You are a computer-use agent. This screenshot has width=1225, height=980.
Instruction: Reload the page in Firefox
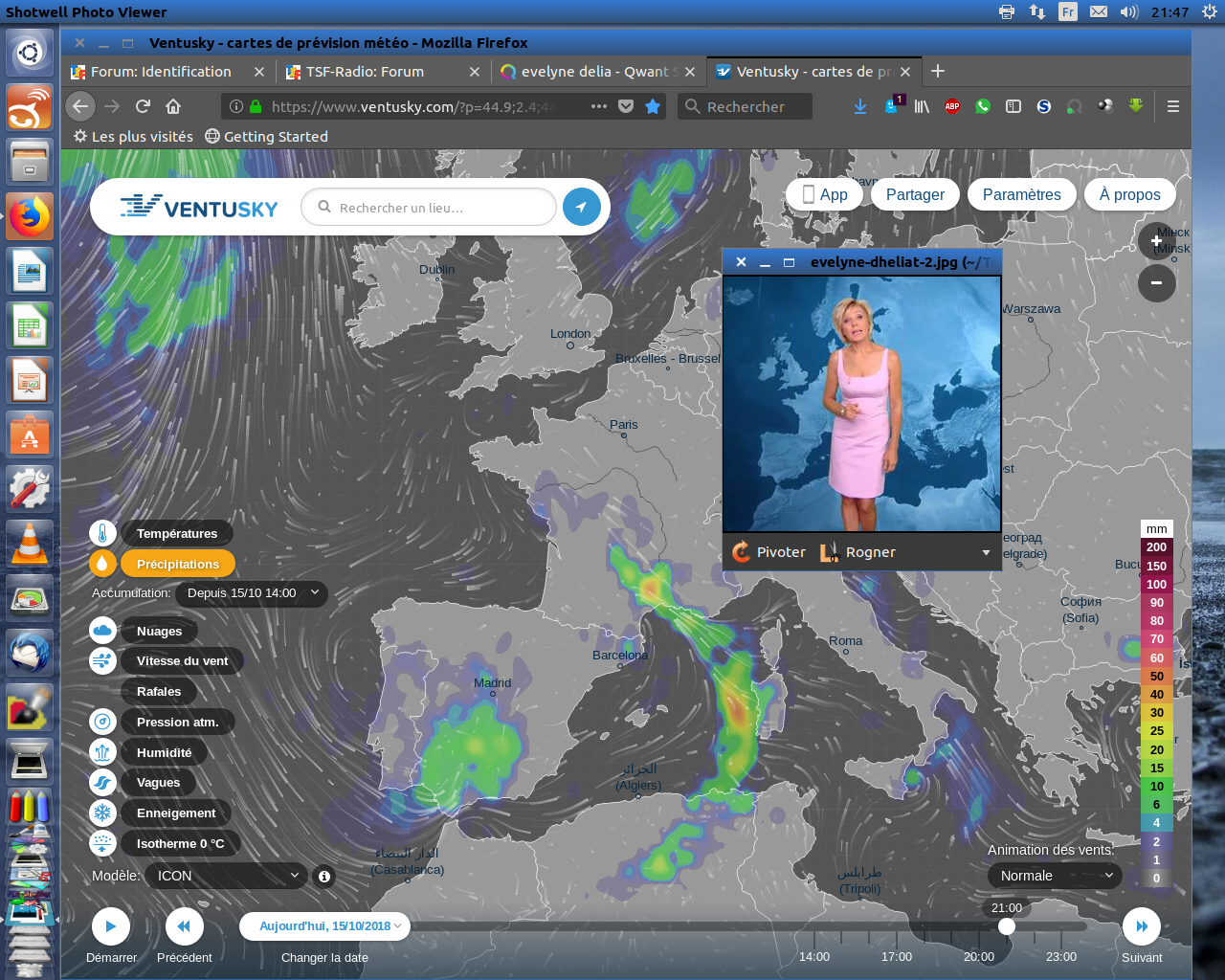coord(143,106)
